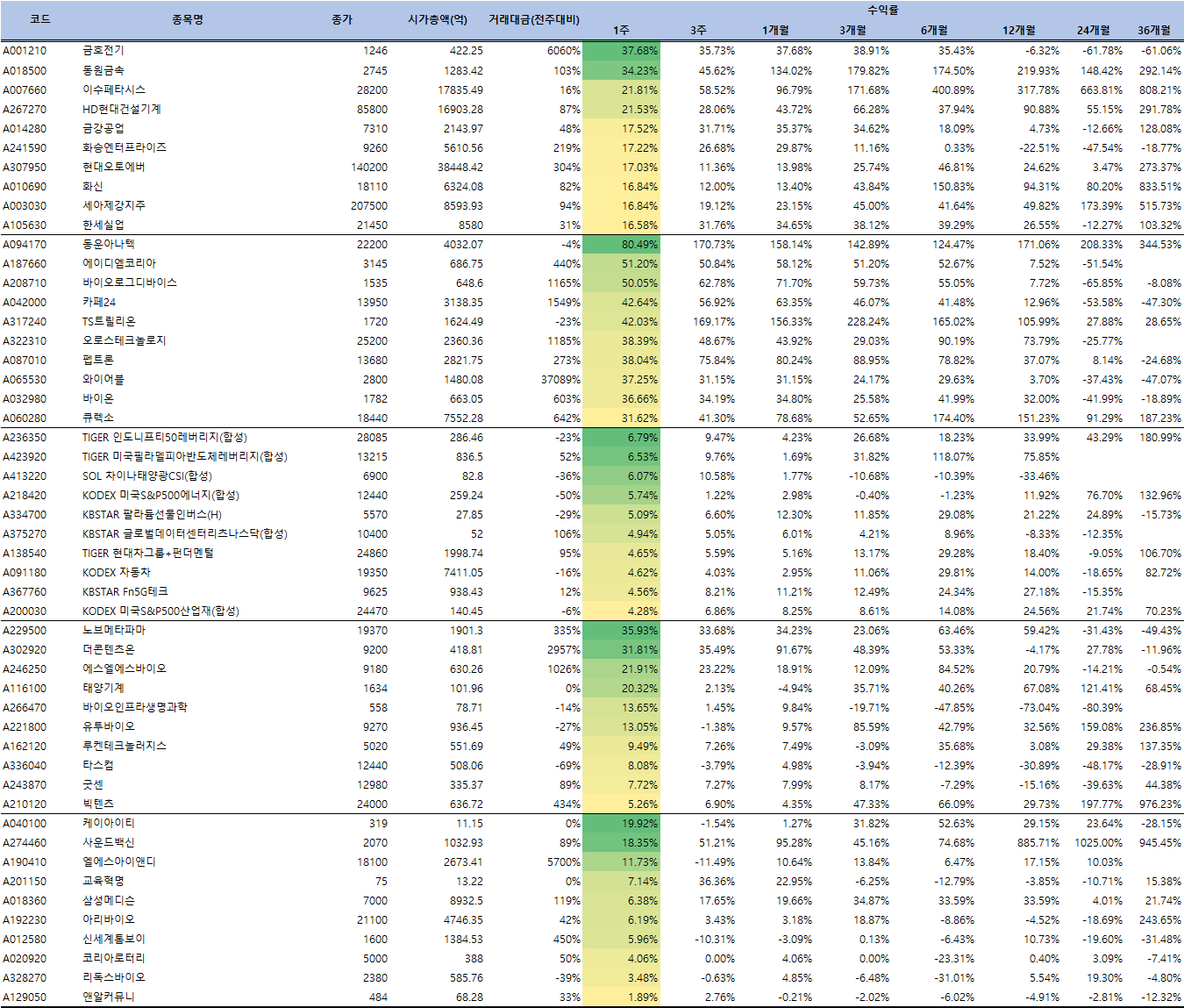
Task: Click the 37089% trading value cell
Action: [560, 380]
